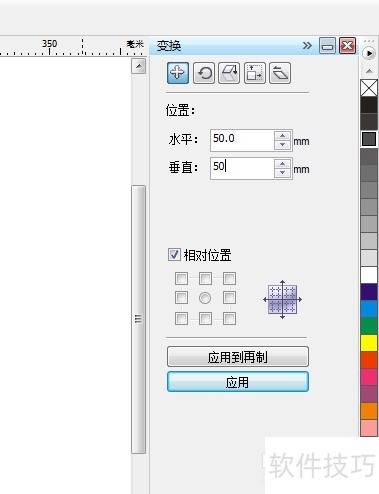Select the yellow color swatch
This screenshot has height=494, width=379.
tap(369, 343)
